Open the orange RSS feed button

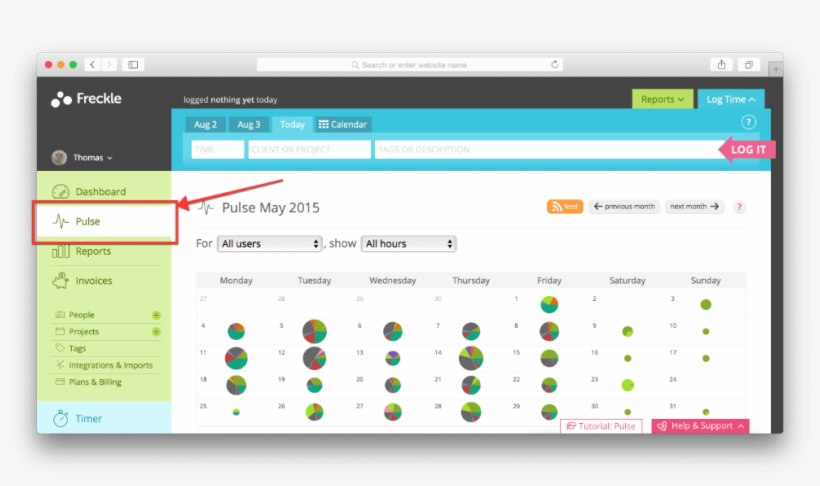point(565,207)
